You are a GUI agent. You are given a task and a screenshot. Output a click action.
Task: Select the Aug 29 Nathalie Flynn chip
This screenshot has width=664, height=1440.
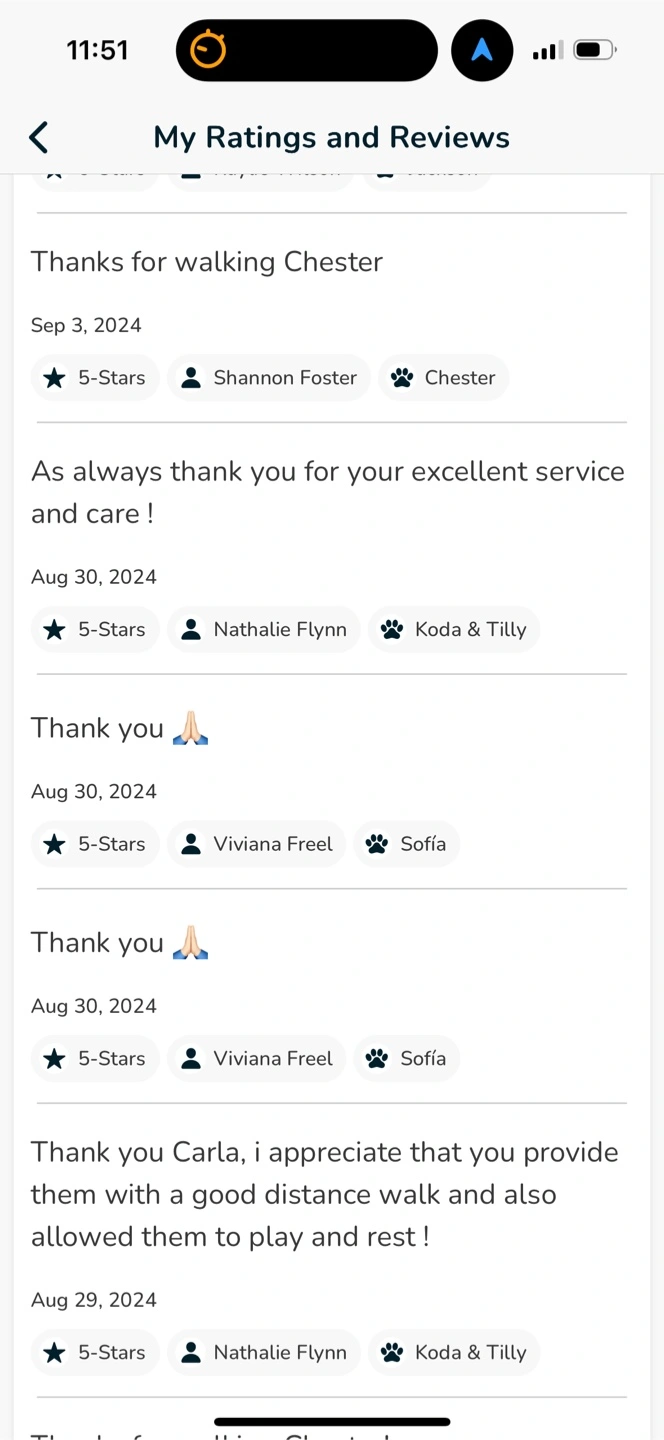pos(263,1353)
